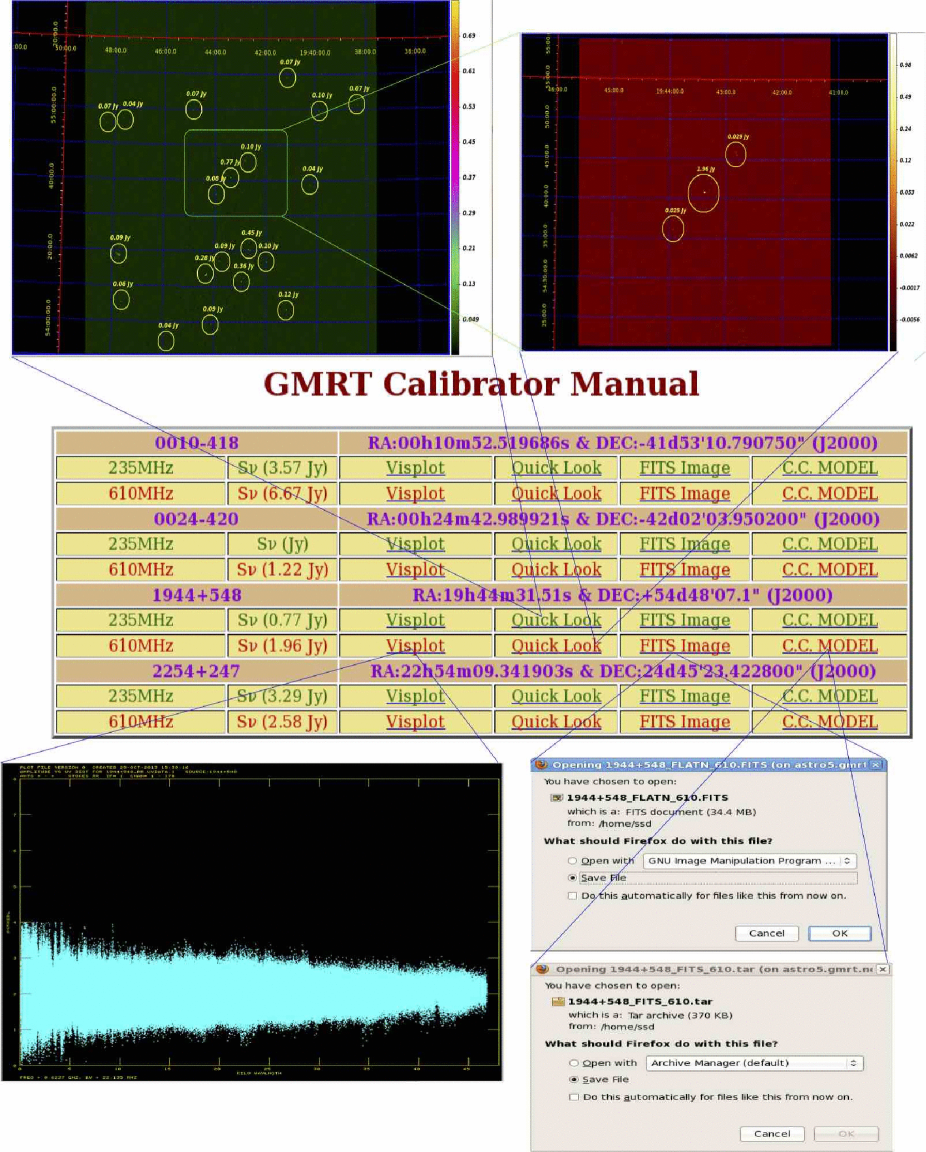Open Visplot for 1944+548 610MHz
Screen dimensions: 926x1152
tap(415, 646)
